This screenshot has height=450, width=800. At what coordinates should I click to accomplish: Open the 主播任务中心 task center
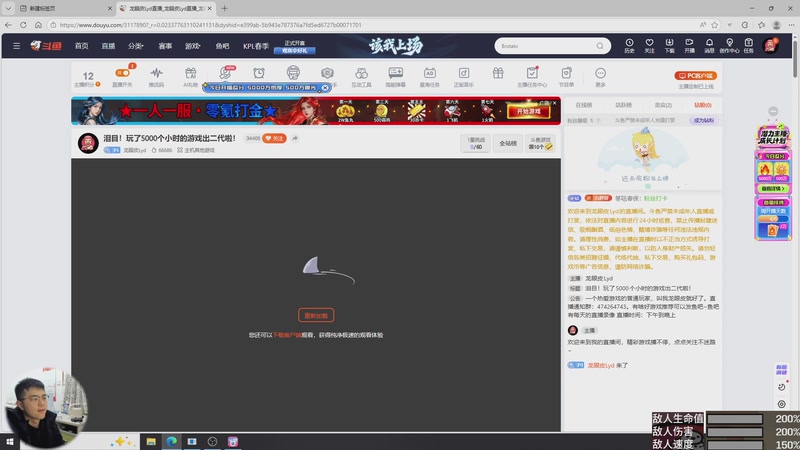[x=532, y=77]
